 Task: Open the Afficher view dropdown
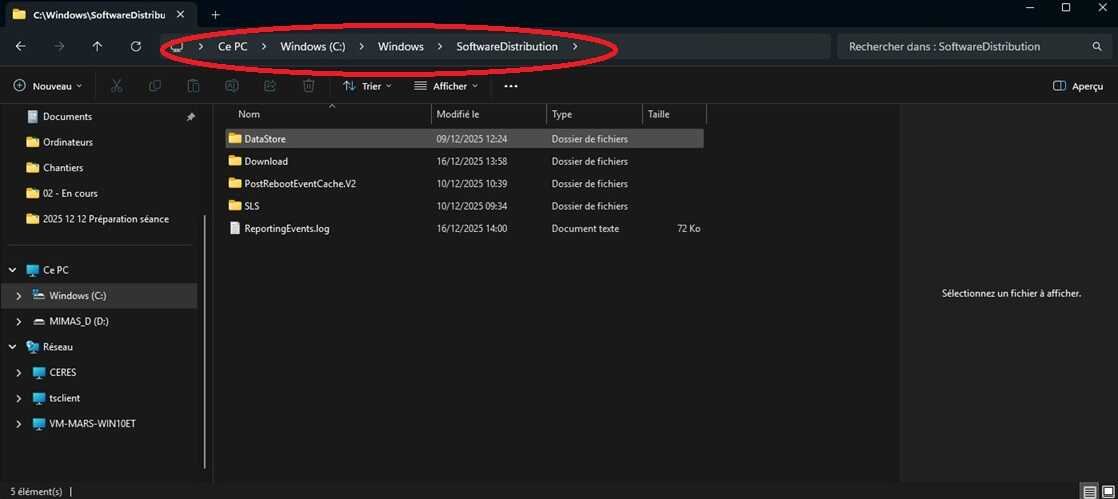pos(446,86)
